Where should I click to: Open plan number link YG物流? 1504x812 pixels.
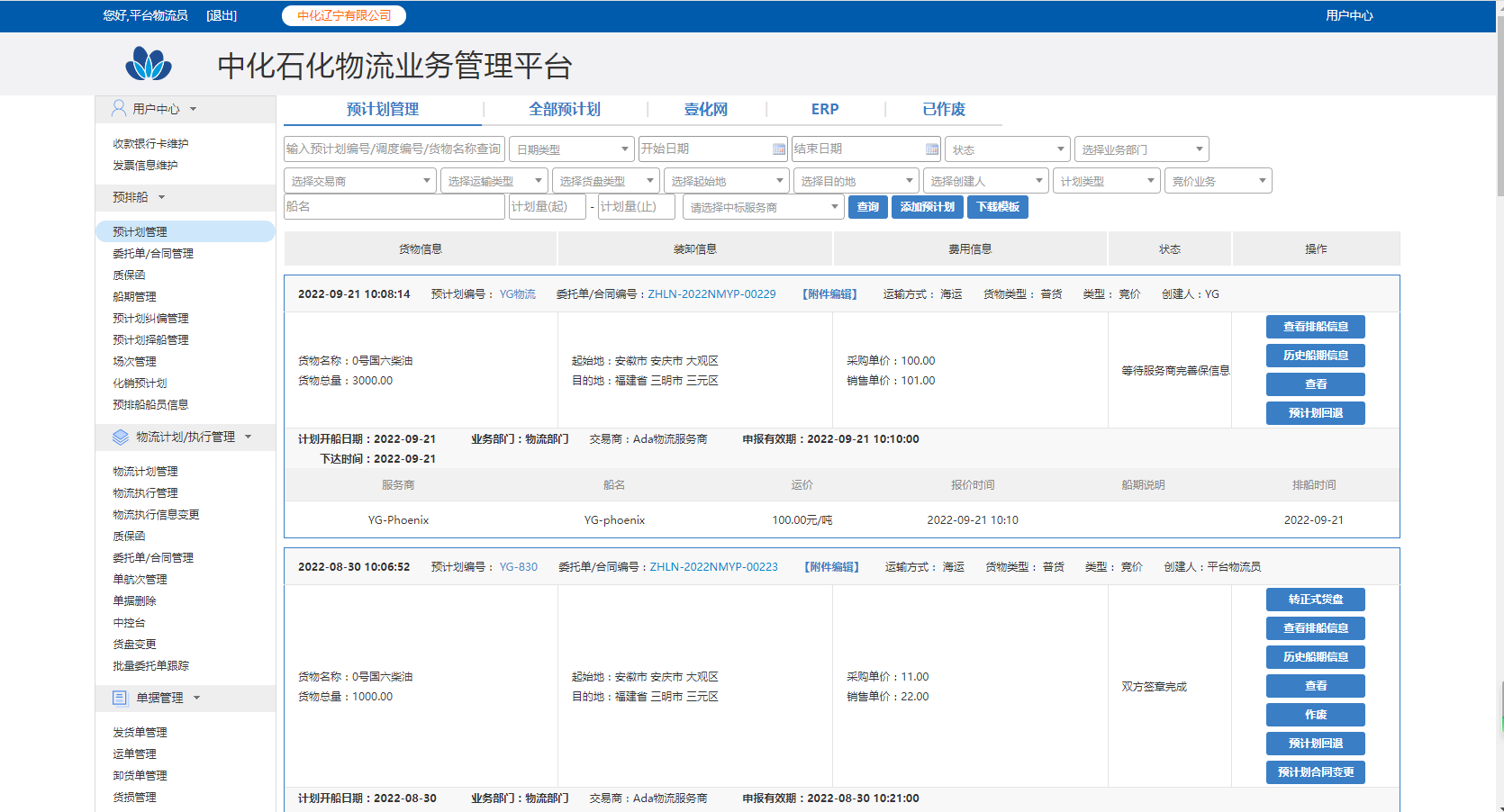click(518, 294)
